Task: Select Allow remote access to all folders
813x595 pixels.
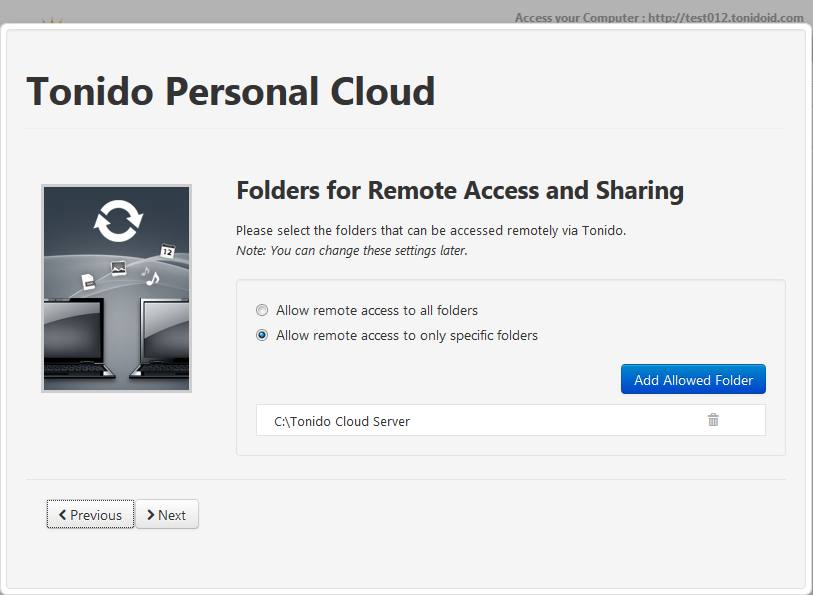Action: click(262, 310)
